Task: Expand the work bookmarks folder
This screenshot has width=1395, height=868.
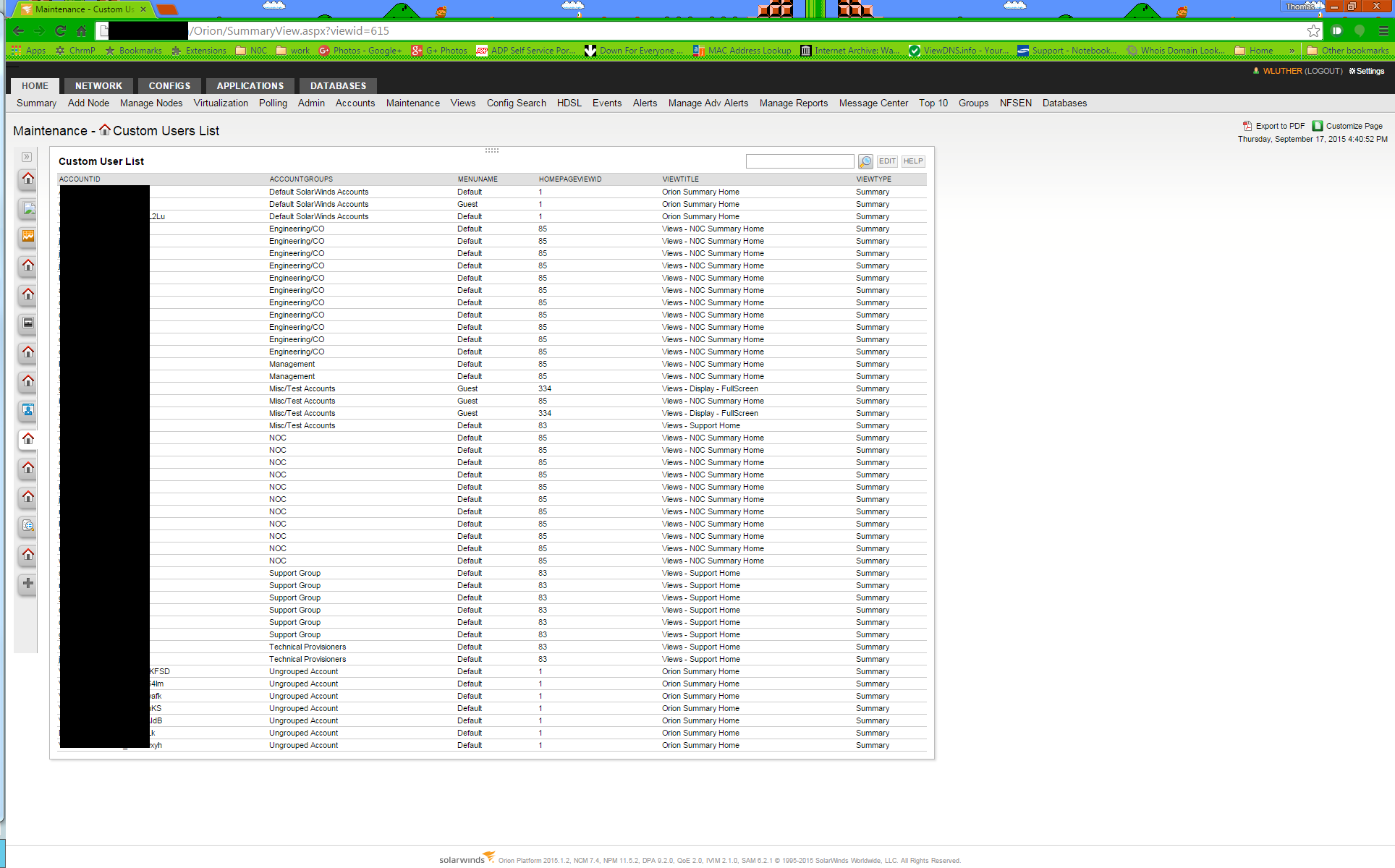Action: point(292,51)
